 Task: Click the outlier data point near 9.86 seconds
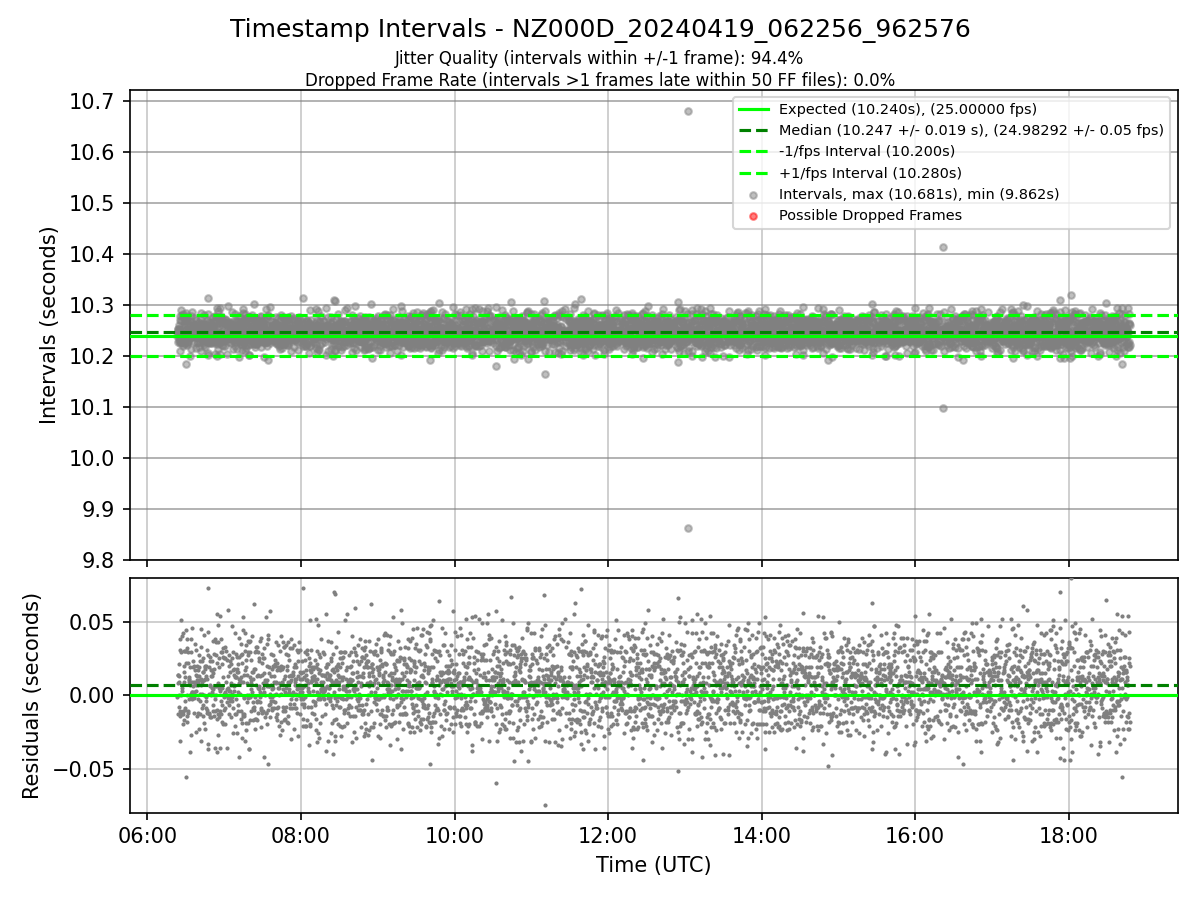(688, 528)
